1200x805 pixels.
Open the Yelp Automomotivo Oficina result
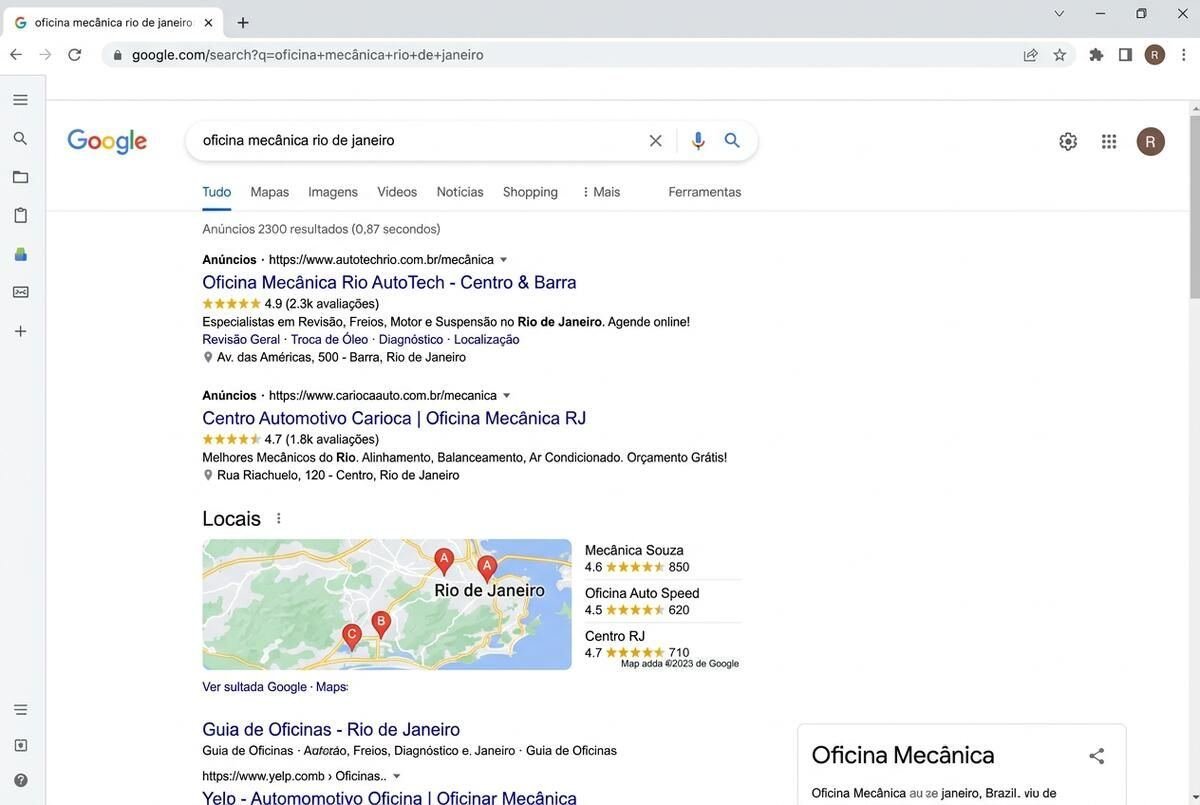(389, 798)
